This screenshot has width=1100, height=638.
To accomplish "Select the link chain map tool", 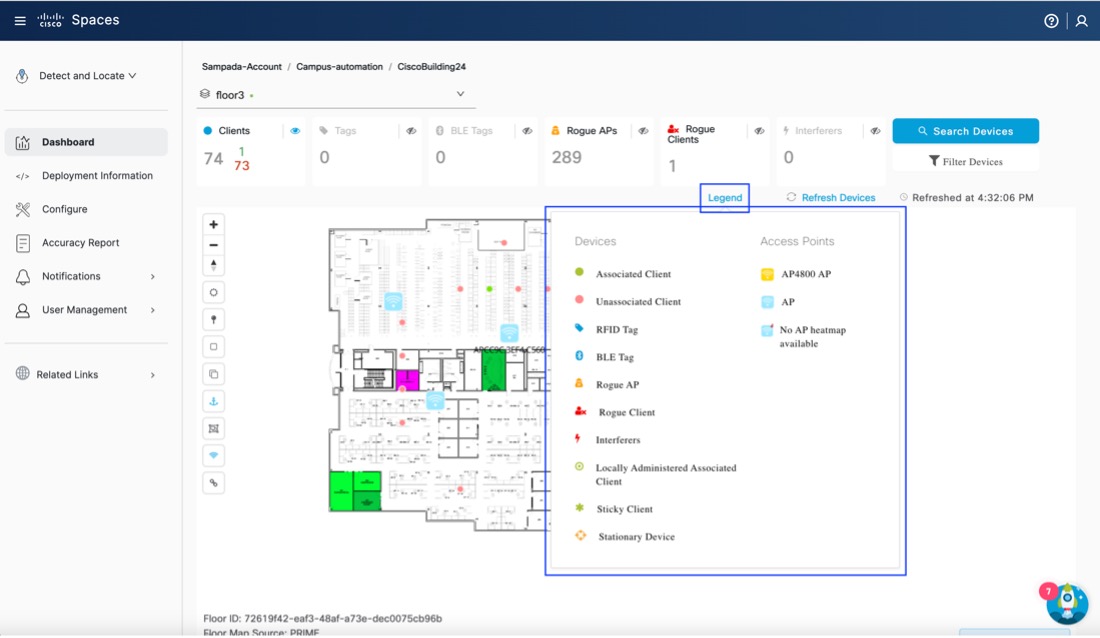I will point(213,483).
